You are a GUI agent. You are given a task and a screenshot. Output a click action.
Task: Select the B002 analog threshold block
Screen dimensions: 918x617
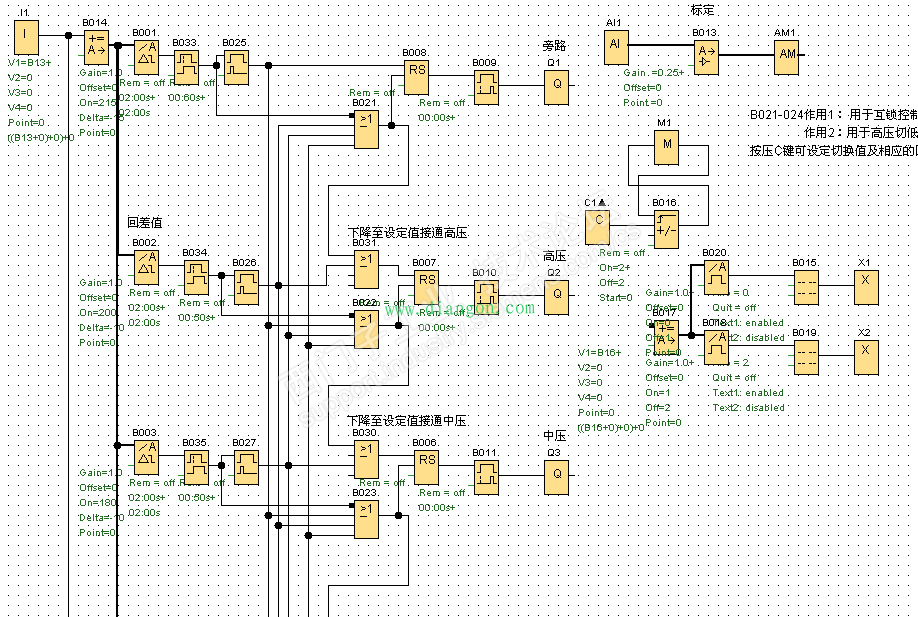(146, 267)
